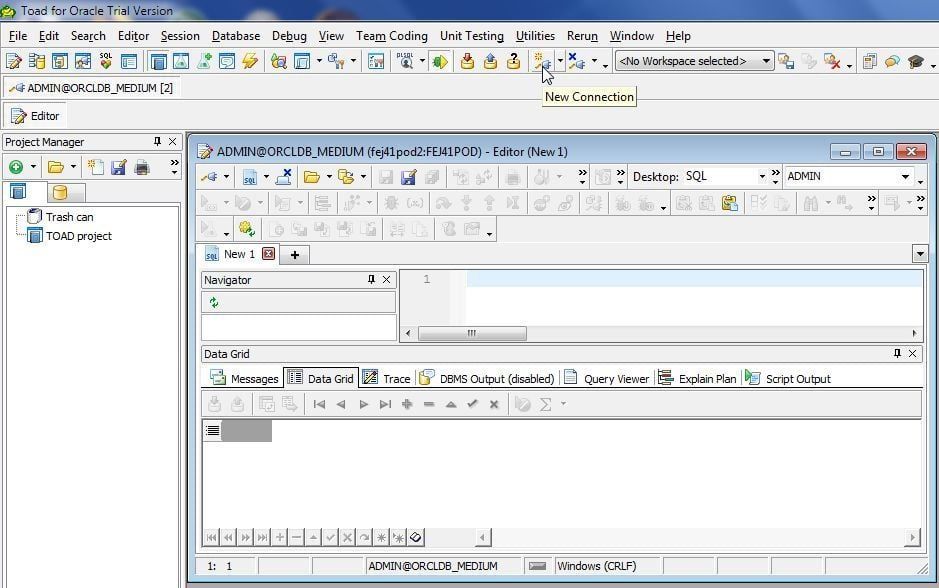The height and width of the screenshot is (588, 939).
Task: Click the New Connection icon
Action: [x=542, y=61]
